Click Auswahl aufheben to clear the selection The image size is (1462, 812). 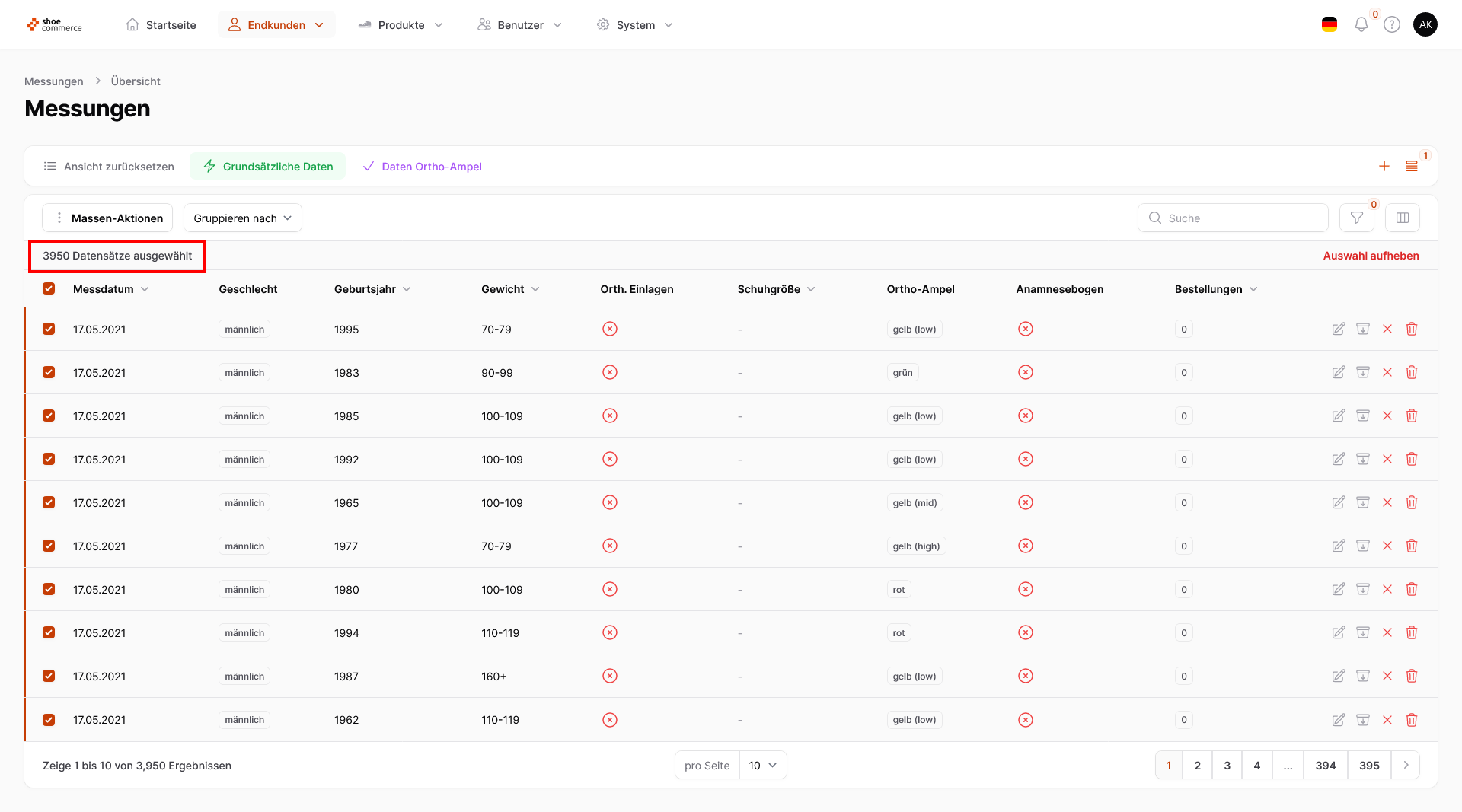[1371, 256]
